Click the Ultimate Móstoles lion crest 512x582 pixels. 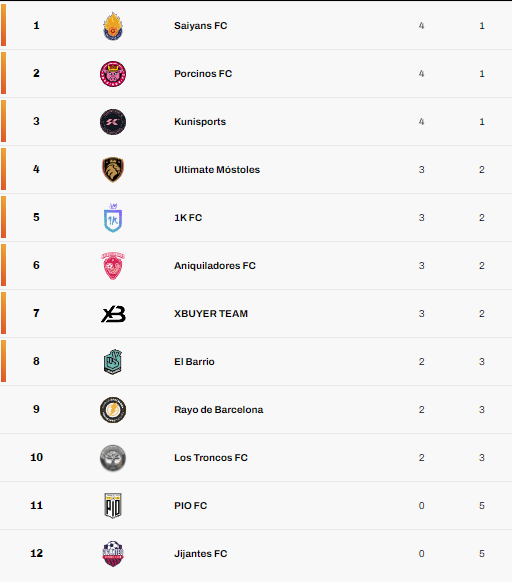[113, 170]
